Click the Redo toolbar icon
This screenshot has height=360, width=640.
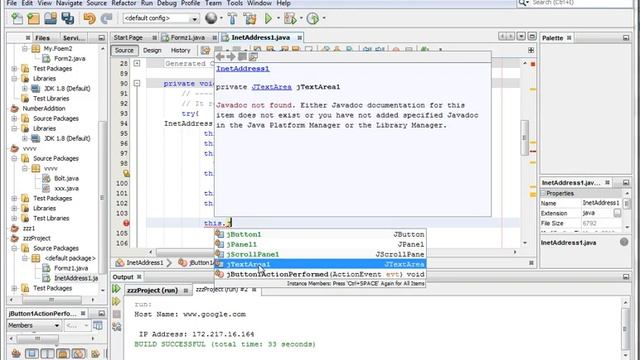coord(107,18)
